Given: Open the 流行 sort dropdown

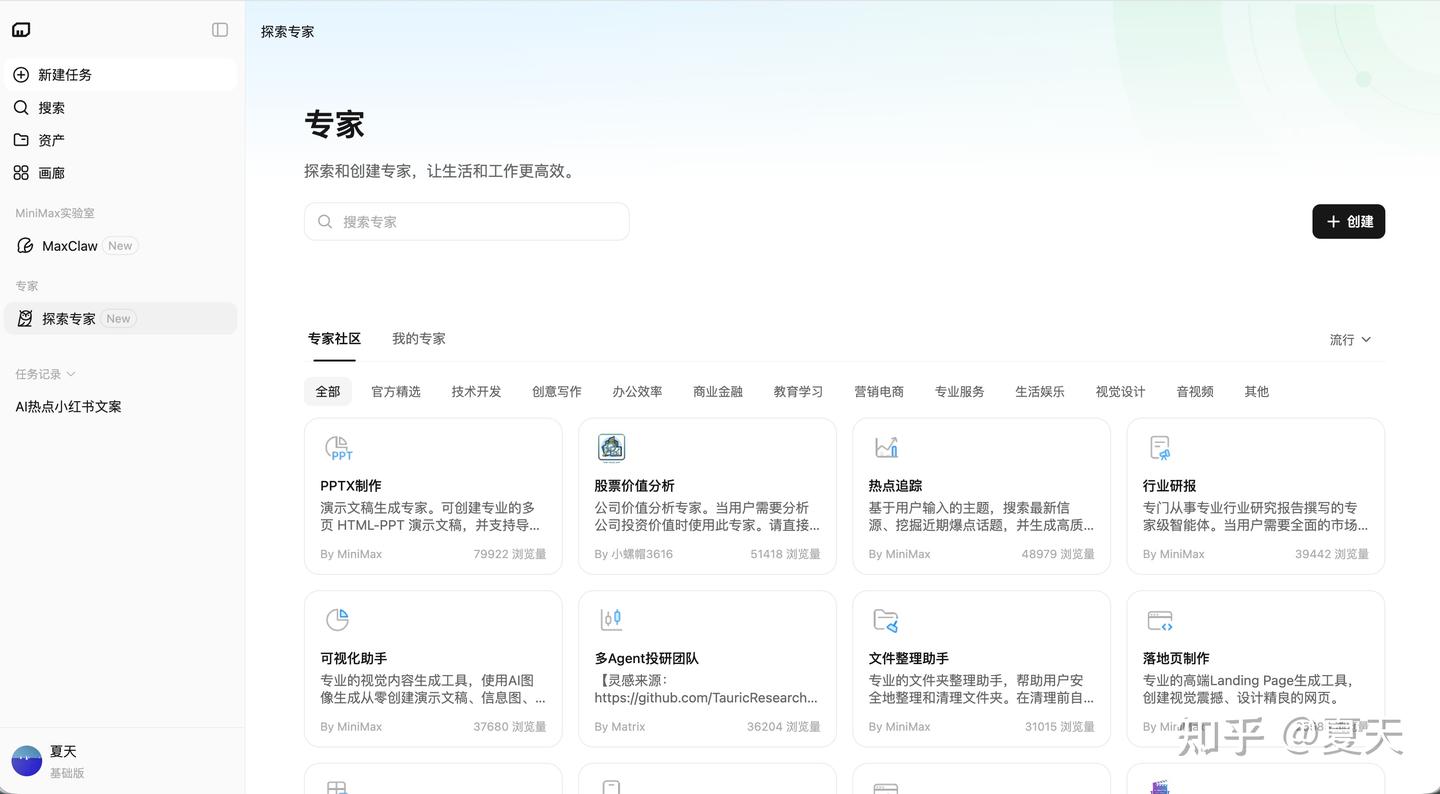Looking at the screenshot, I should (x=1350, y=340).
